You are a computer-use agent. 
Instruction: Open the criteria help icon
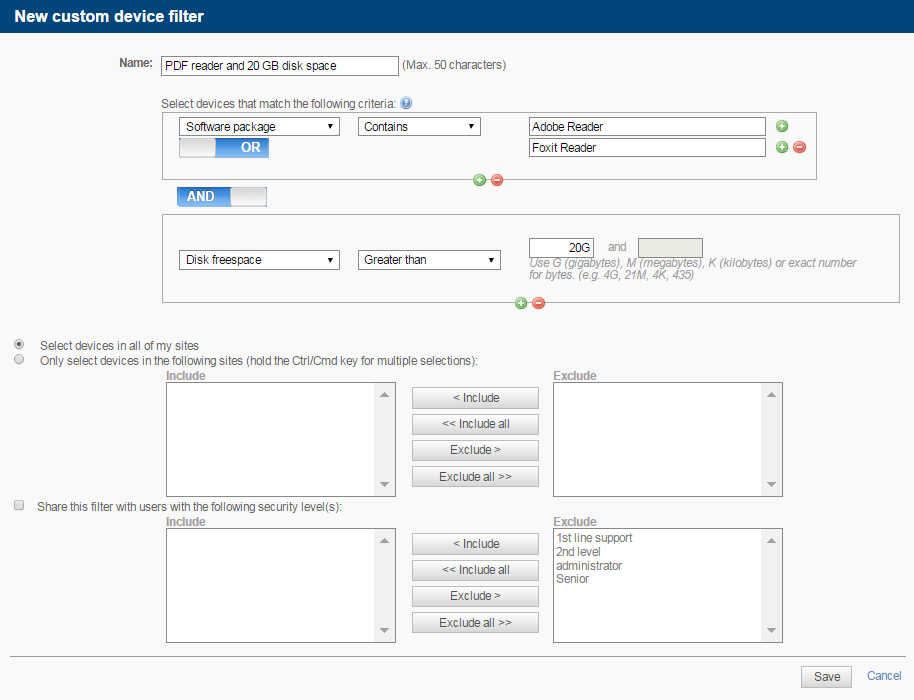click(x=406, y=103)
